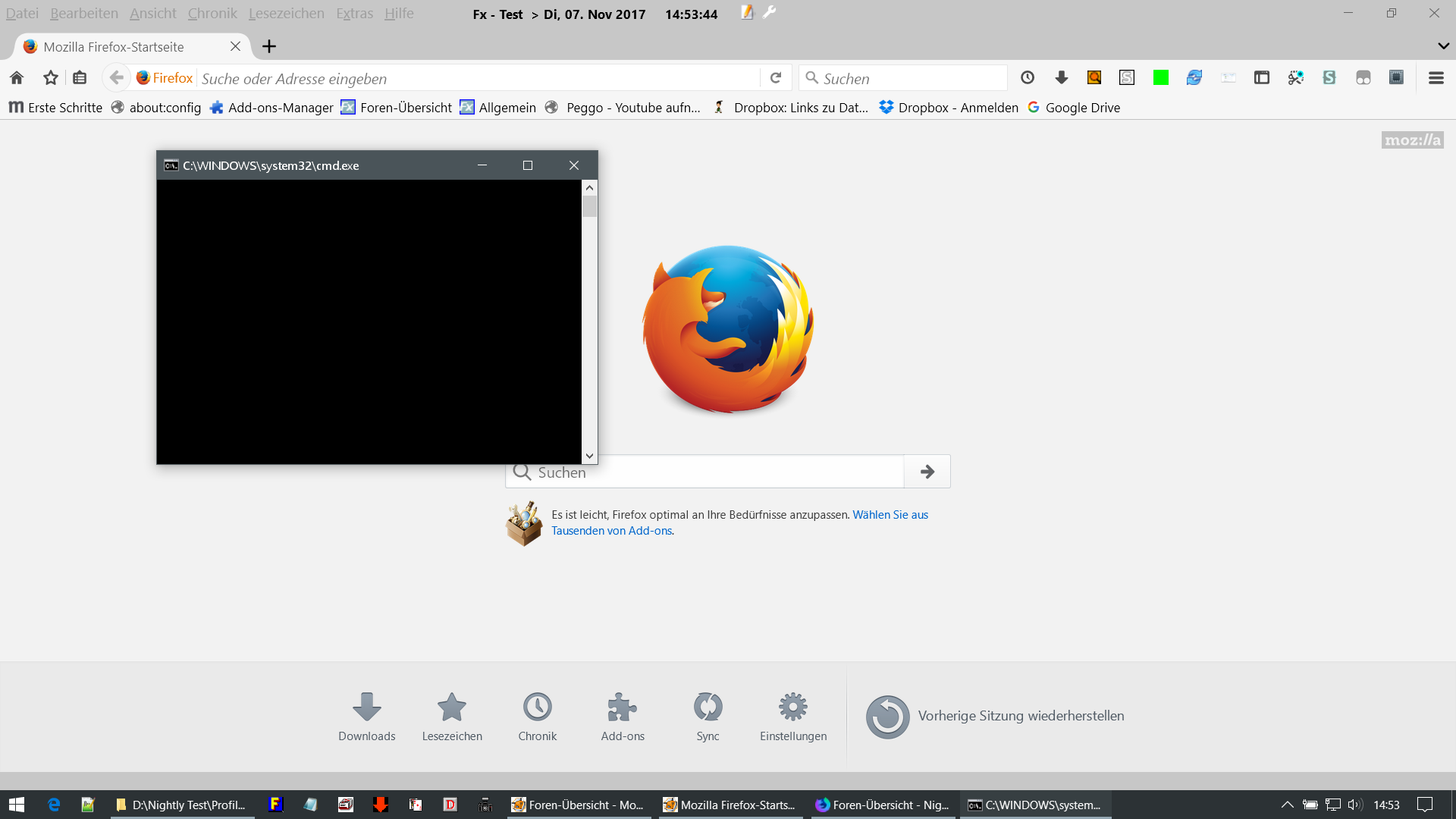
Task: Click the start page Suchen field
Action: click(713, 472)
